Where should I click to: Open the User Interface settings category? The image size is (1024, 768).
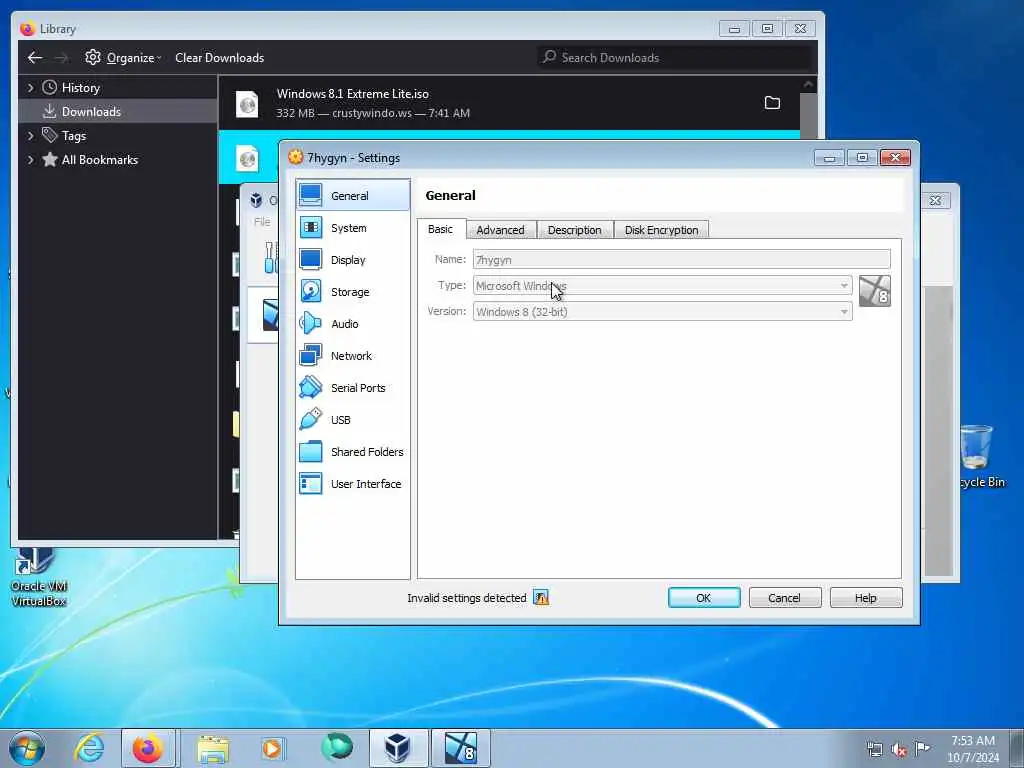(353, 483)
